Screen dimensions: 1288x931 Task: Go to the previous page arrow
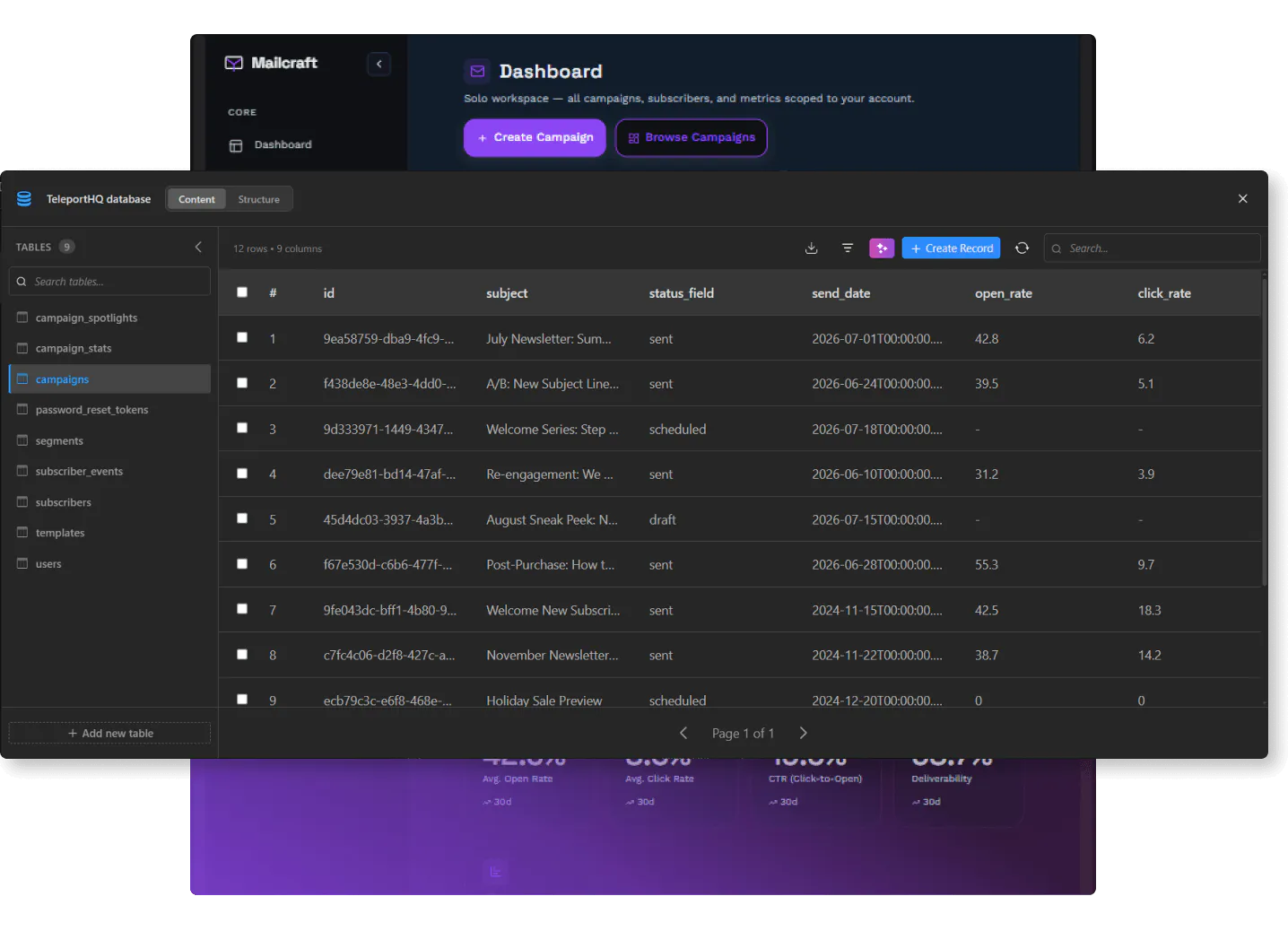point(683,733)
